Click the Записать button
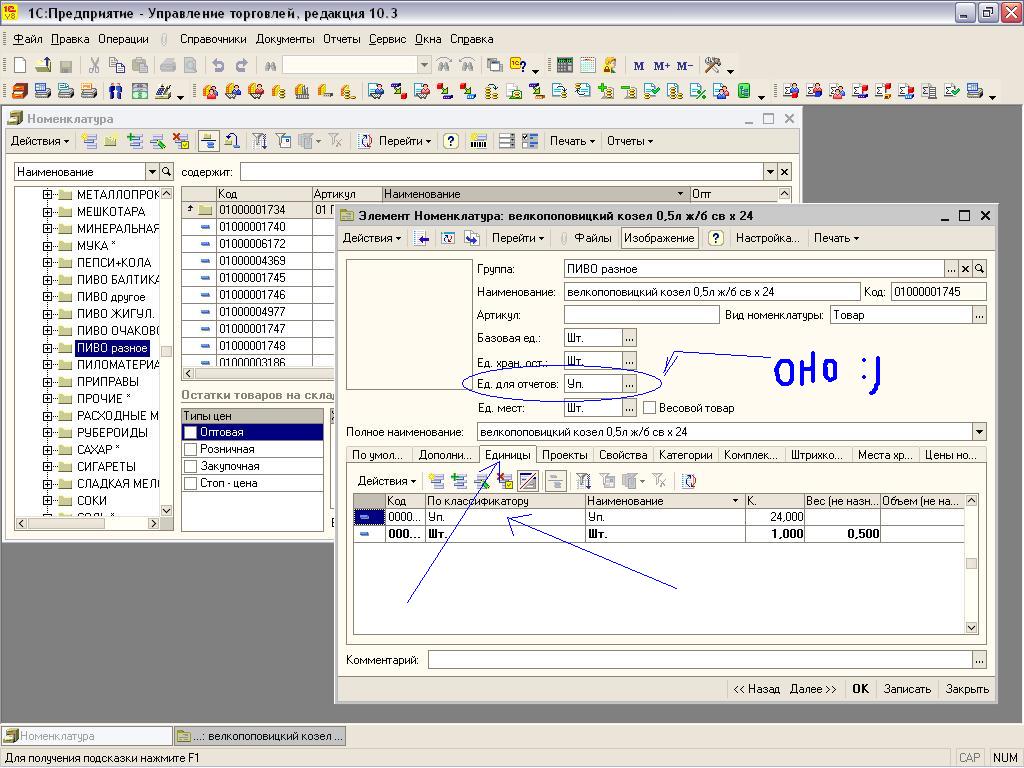 (906, 689)
